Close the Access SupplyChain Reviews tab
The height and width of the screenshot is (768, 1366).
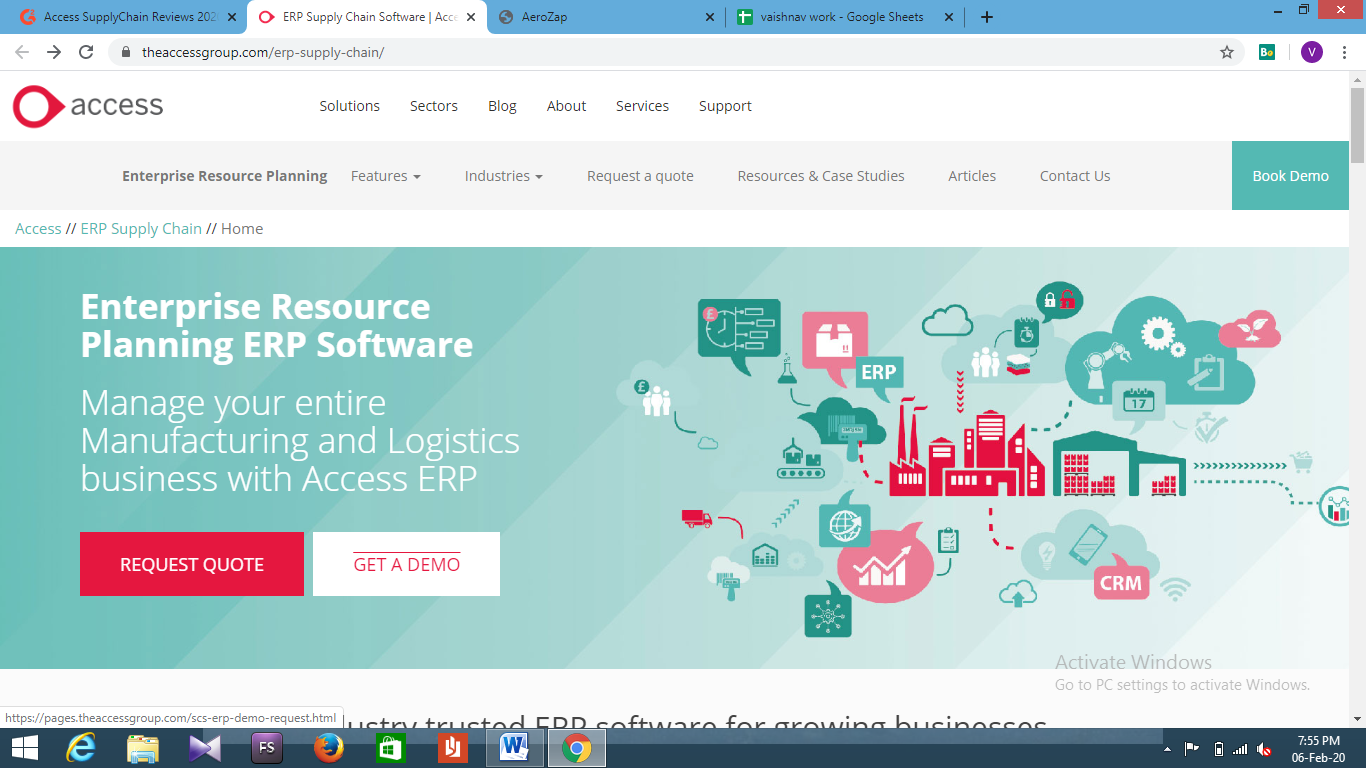tap(233, 17)
